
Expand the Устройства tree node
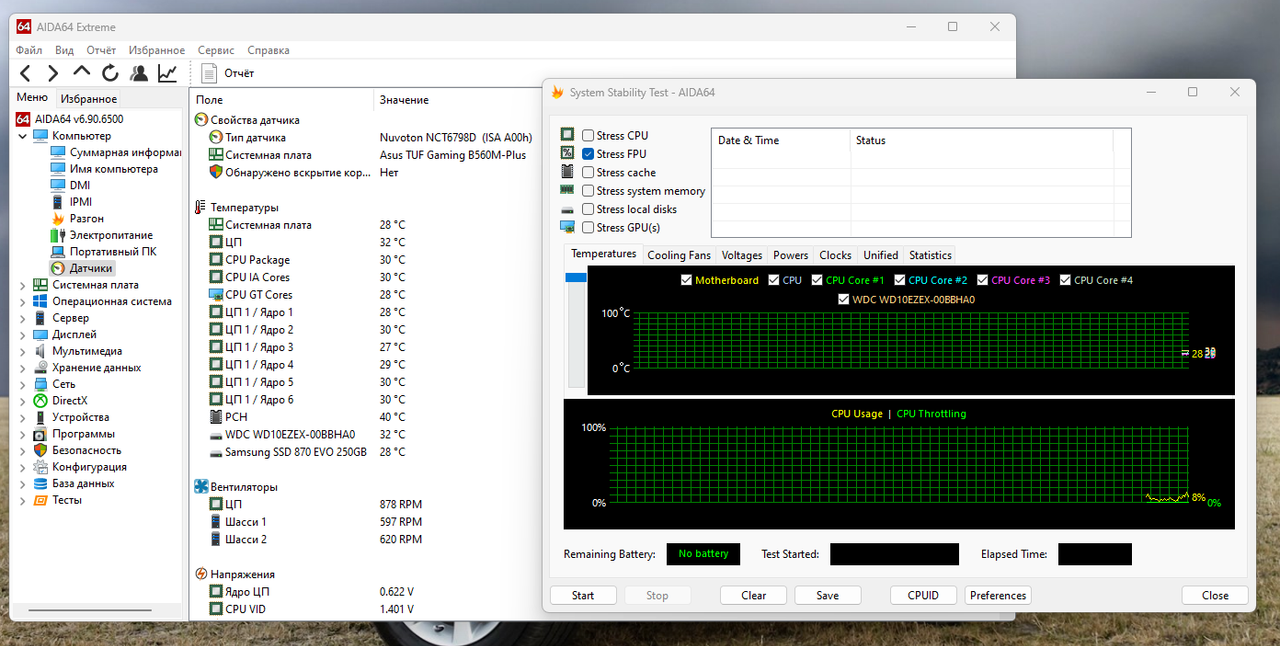coord(24,417)
